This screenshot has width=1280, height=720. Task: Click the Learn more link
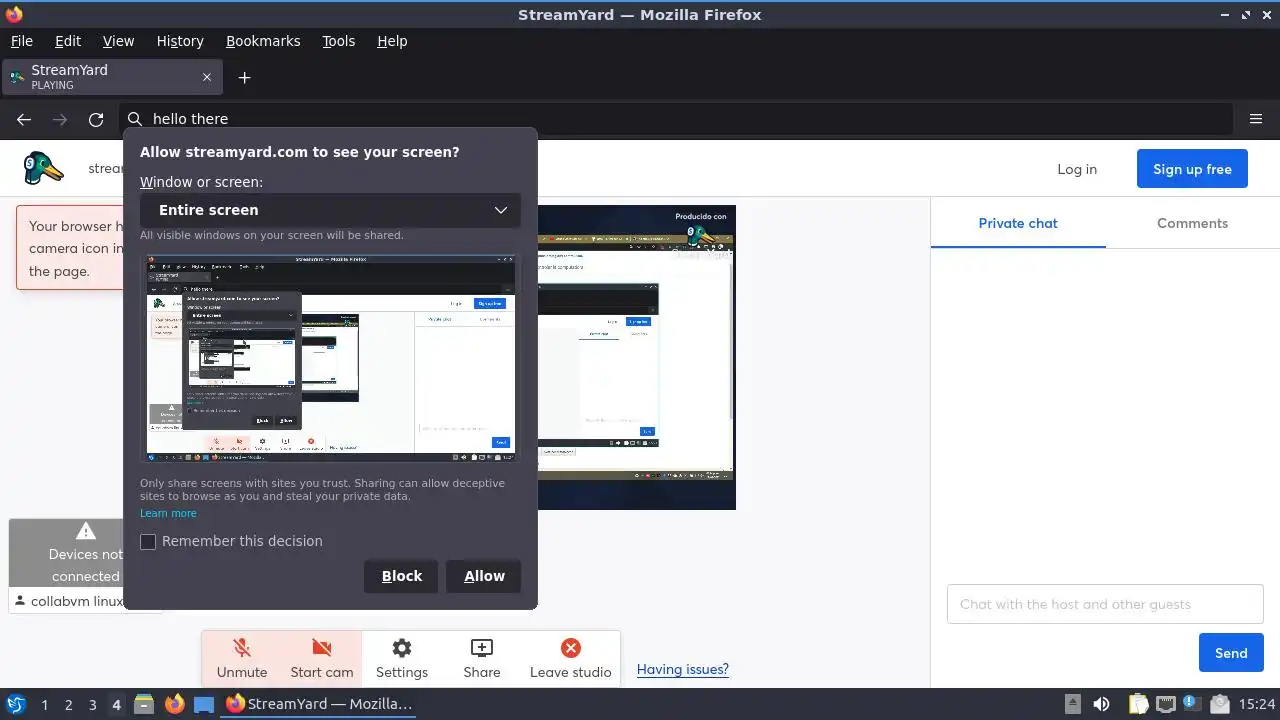point(168,513)
